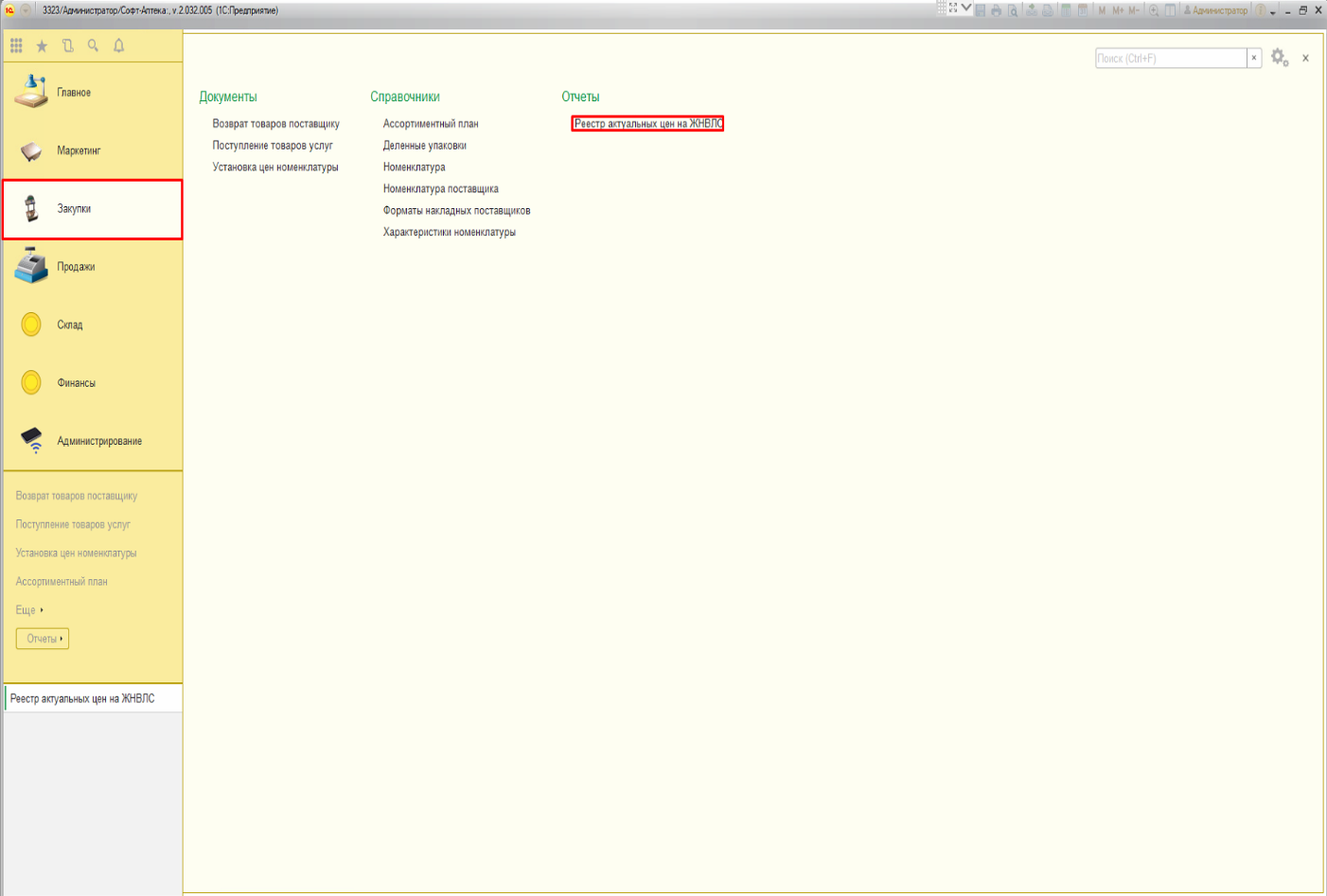Go to the Склад section
1327x896 pixels.
70,325
